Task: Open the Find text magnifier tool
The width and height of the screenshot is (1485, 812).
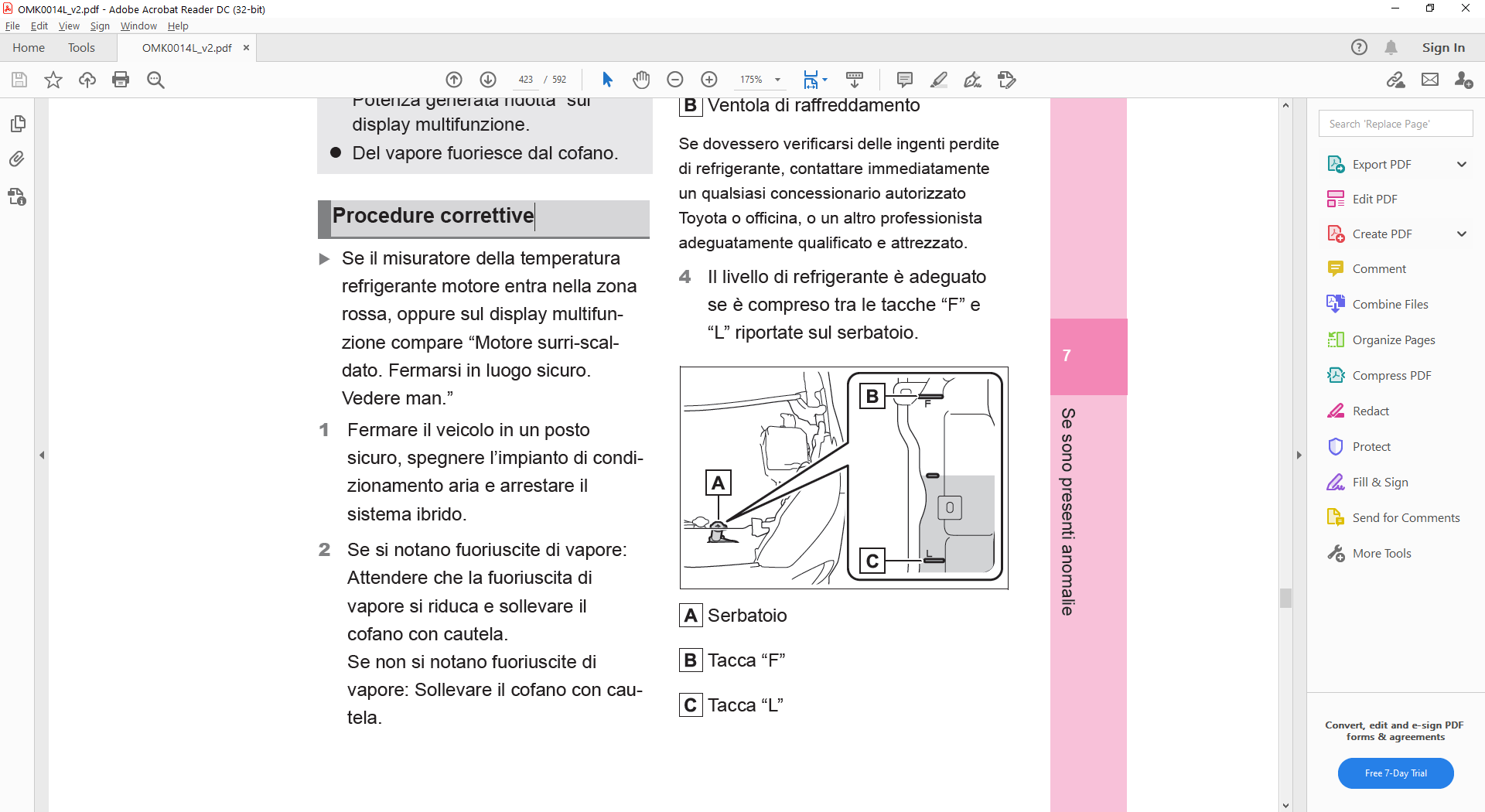Action: pos(155,80)
